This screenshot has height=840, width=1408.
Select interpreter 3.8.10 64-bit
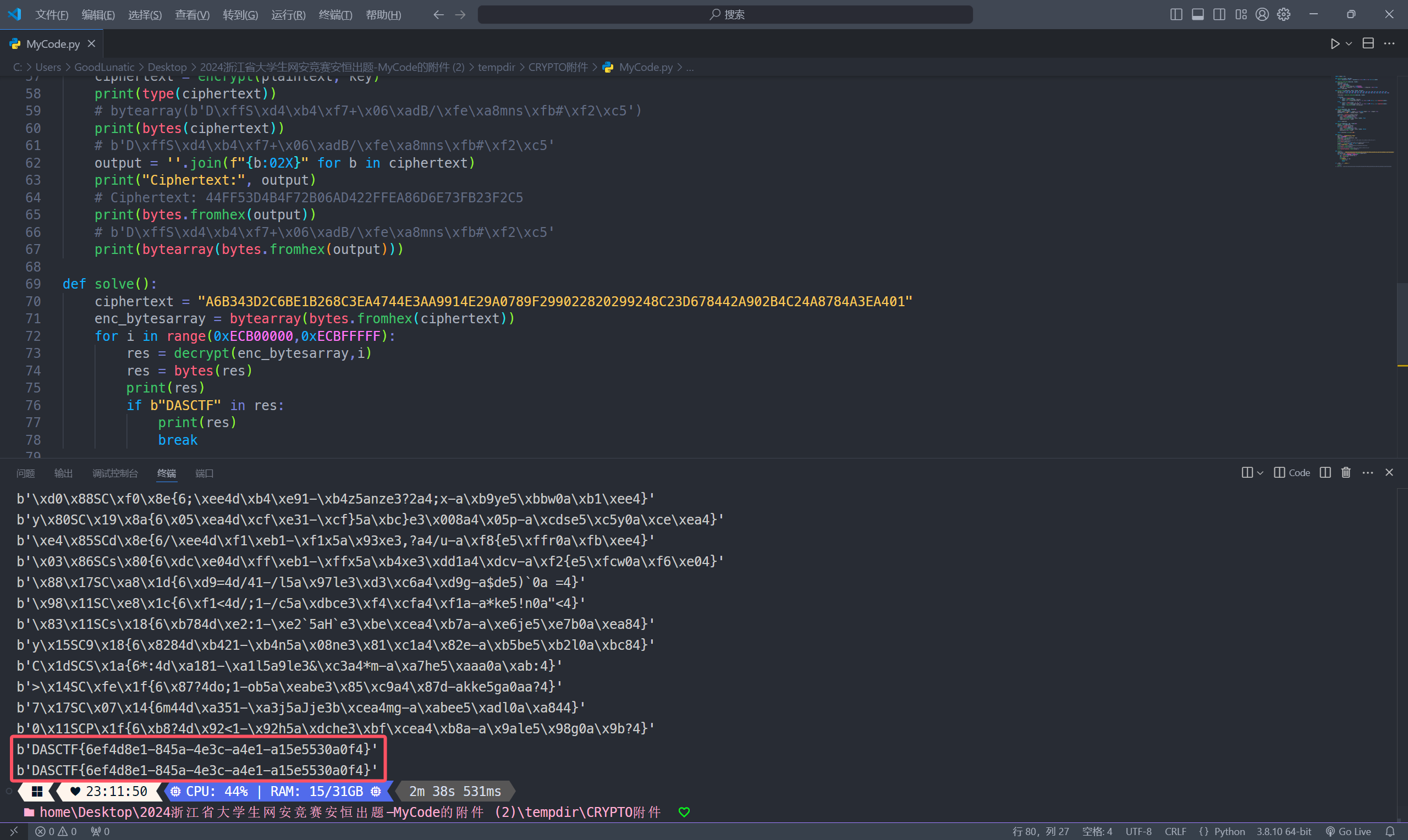tap(1284, 831)
